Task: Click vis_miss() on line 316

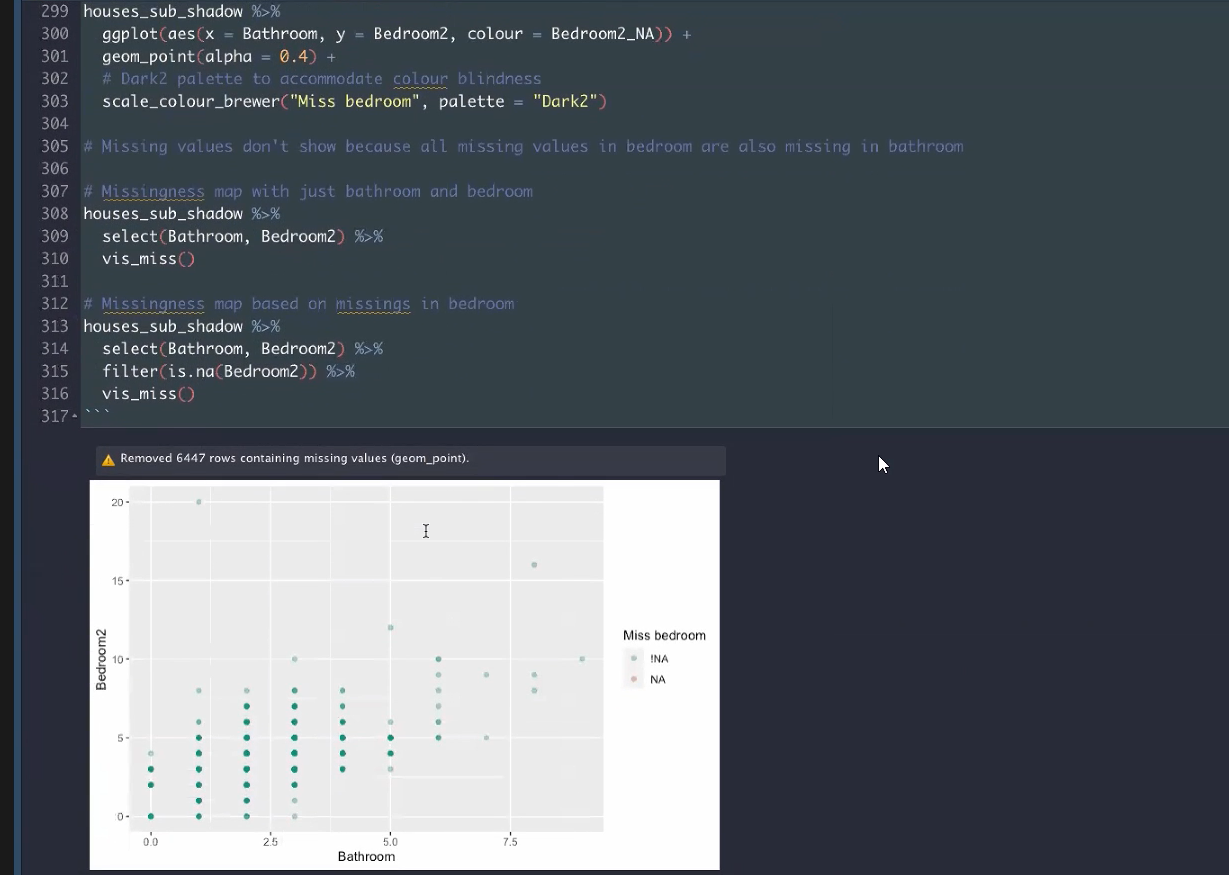Action: [x=148, y=394]
